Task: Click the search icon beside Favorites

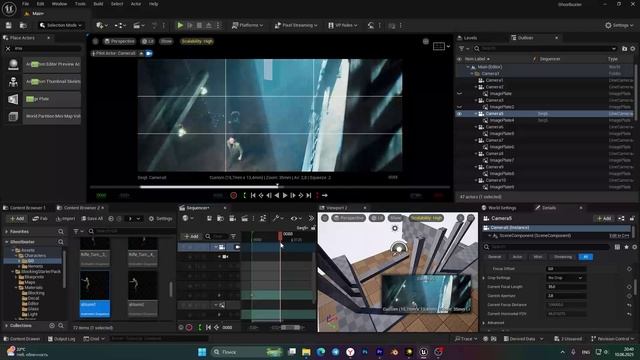Action: [61, 232]
